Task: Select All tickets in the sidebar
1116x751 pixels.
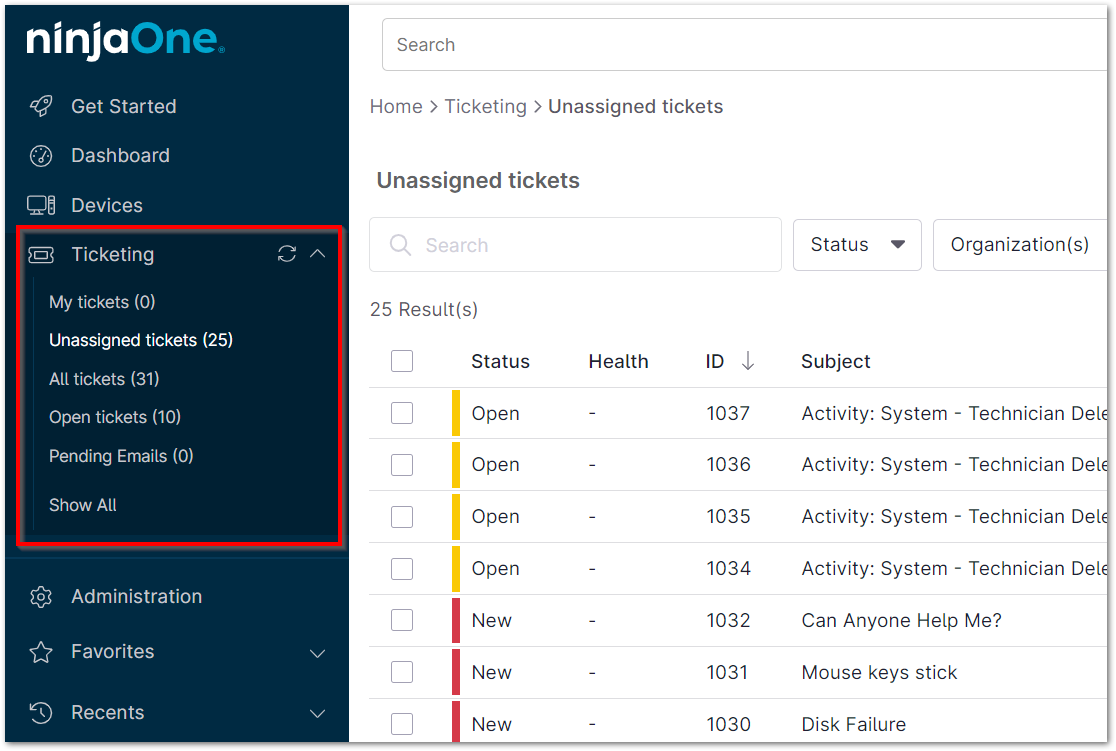Action: 104,379
